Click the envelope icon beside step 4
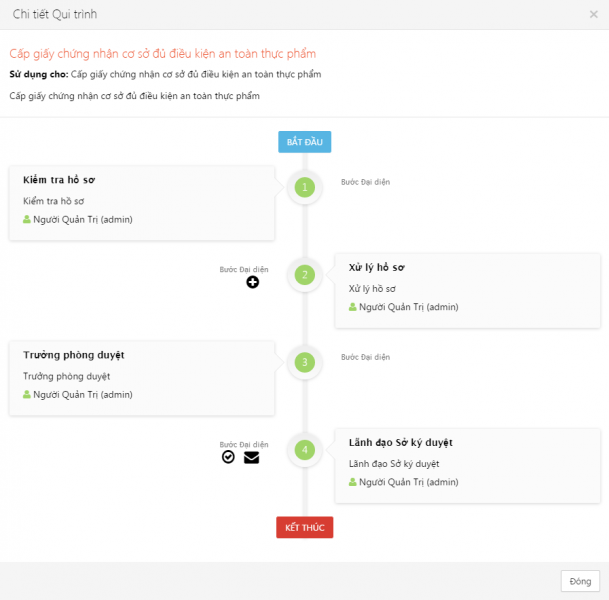609x600 pixels. coord(251,457)
